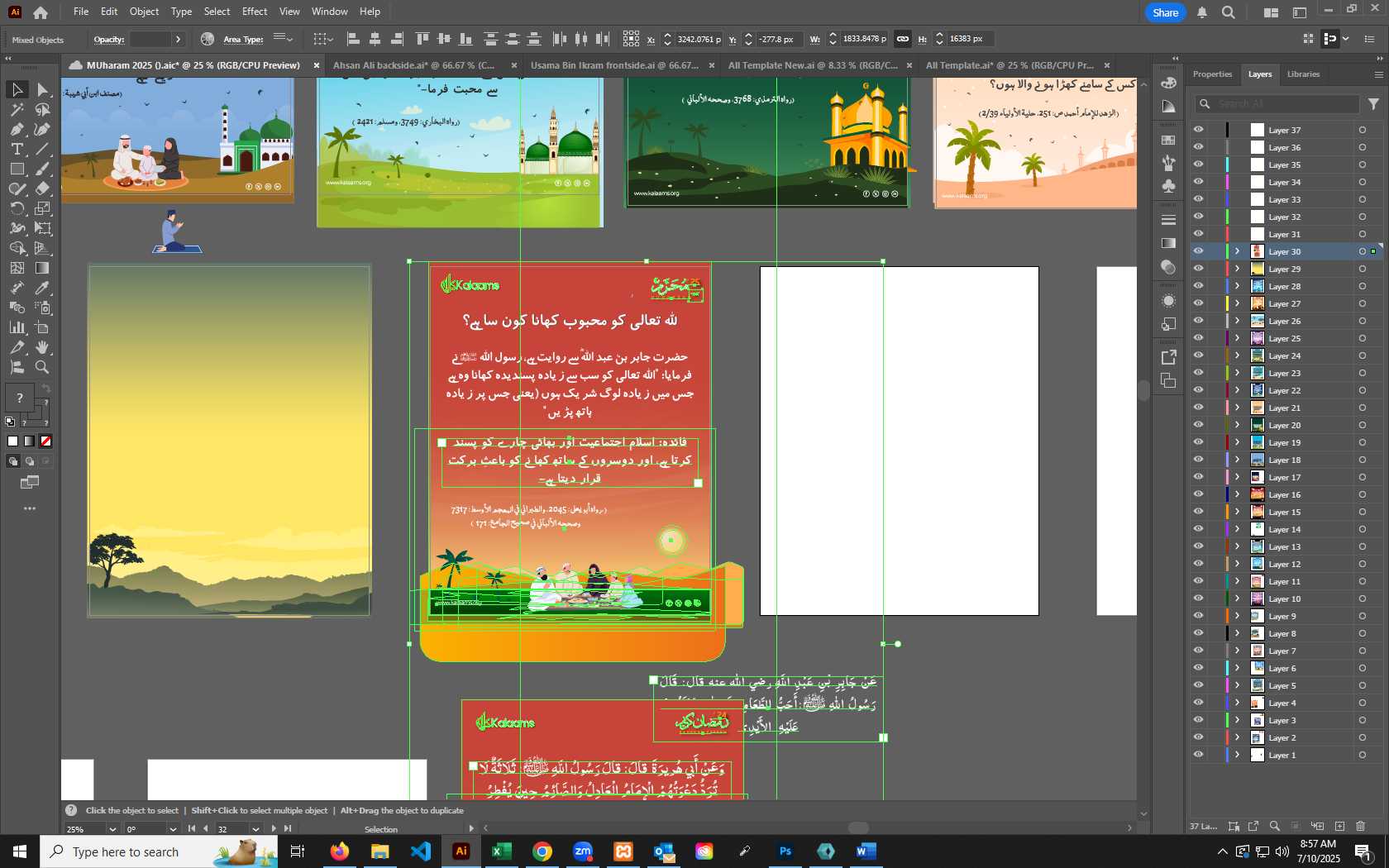Expand Layer 2 contents
1389x868 pixels.
point(1238,737)
